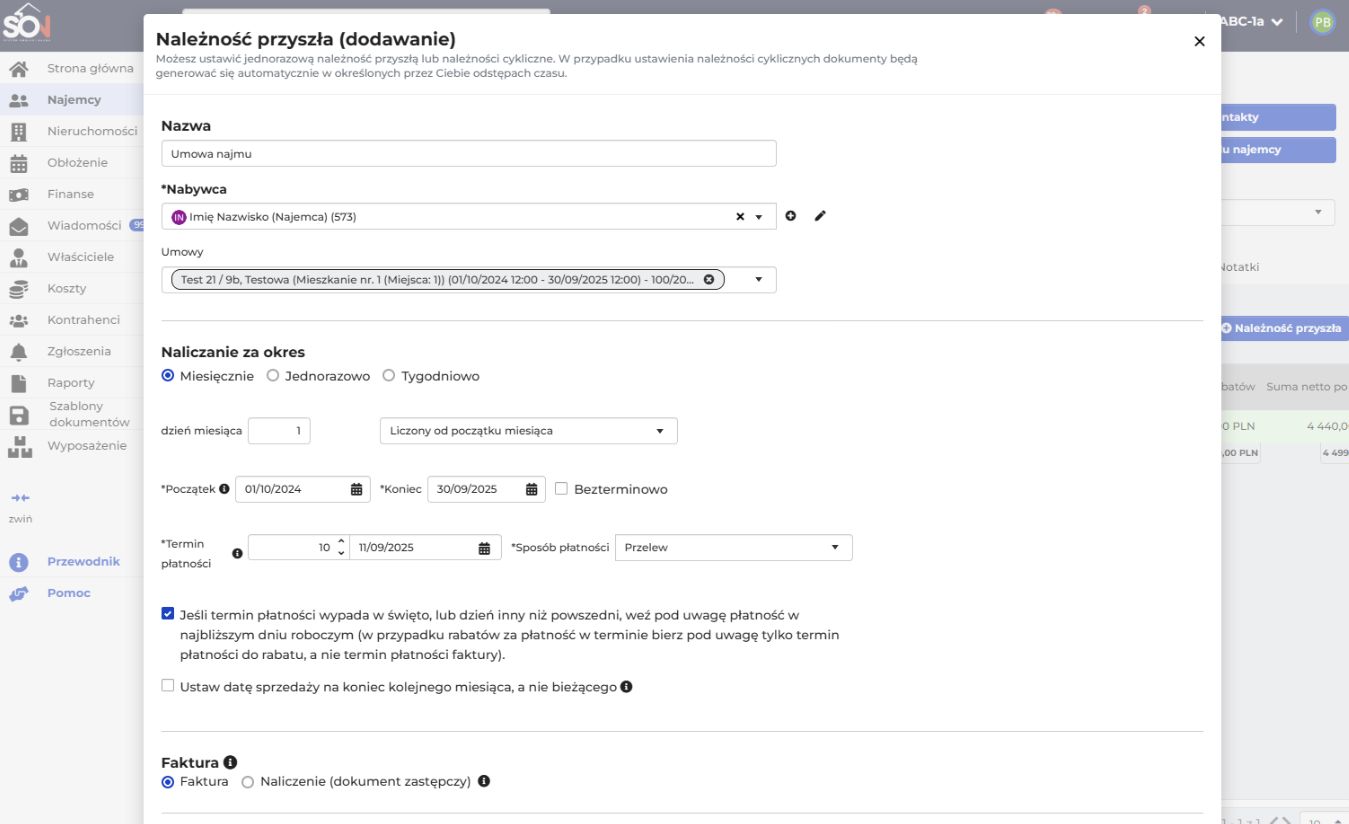Screen dimensions: 1349x824
Task: Click the Nazwa input field
Action: 469,154
